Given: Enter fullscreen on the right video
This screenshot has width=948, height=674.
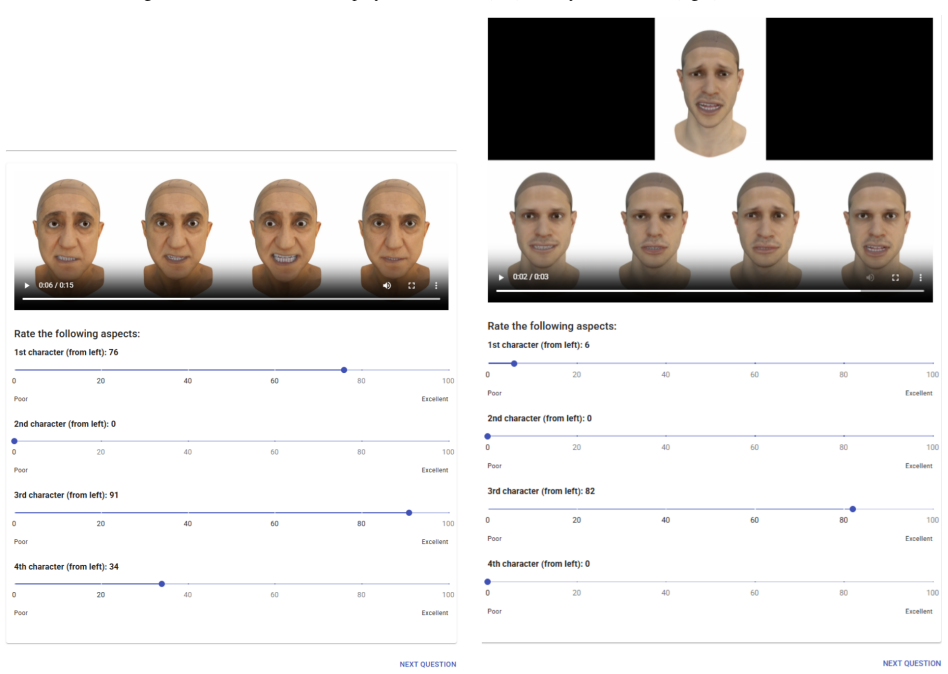Looking at the screenshot, I should tap(895, 277).
